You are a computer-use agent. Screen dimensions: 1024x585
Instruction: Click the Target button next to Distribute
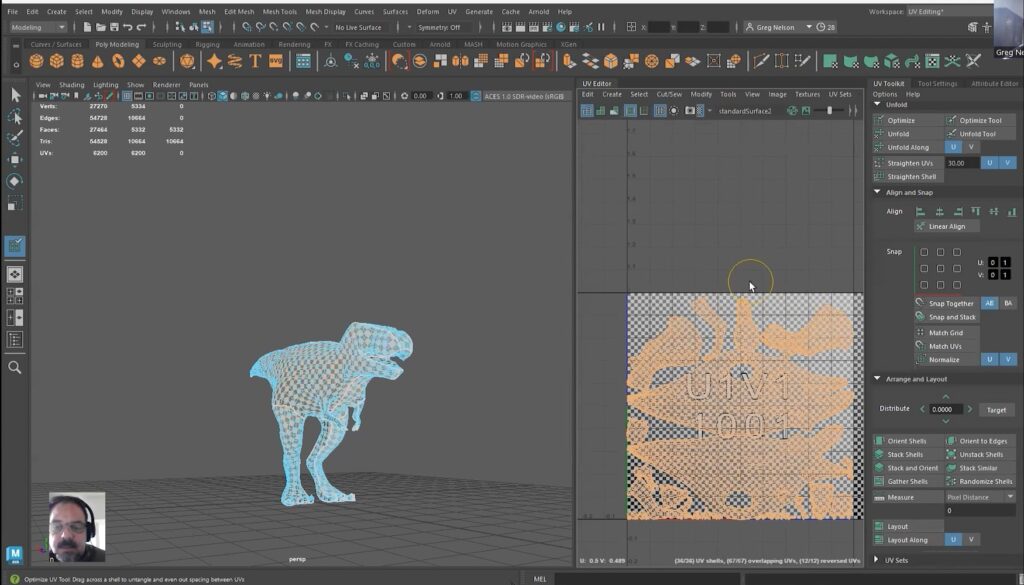[x=997, y=410]
